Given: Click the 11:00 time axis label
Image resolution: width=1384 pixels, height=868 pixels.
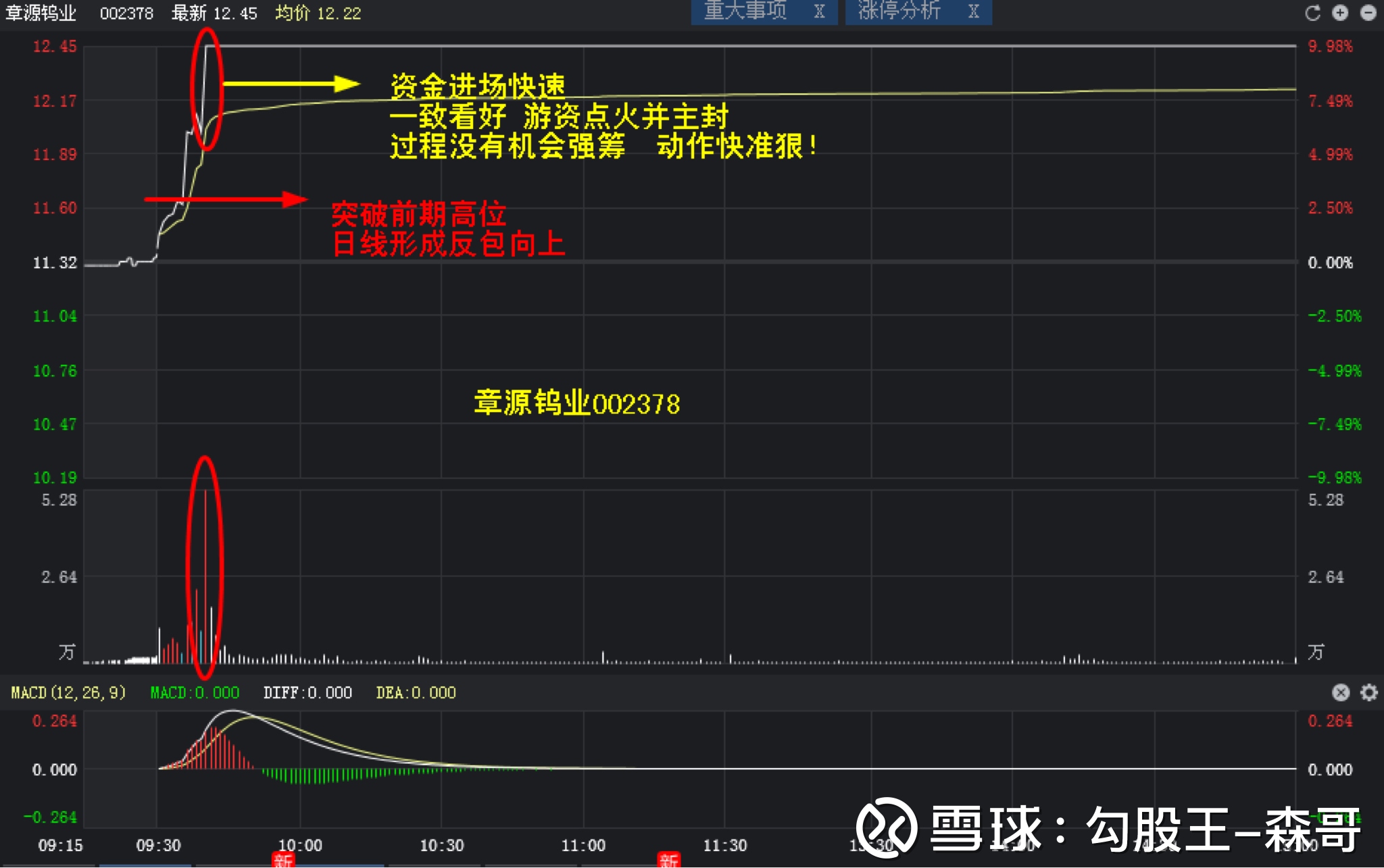Looking at the screenshot, I should tap(583, 845).
